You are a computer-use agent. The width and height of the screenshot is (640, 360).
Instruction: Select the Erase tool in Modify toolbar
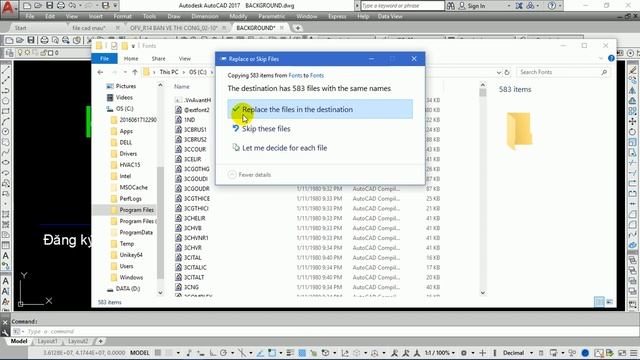(x=633, y=70)
